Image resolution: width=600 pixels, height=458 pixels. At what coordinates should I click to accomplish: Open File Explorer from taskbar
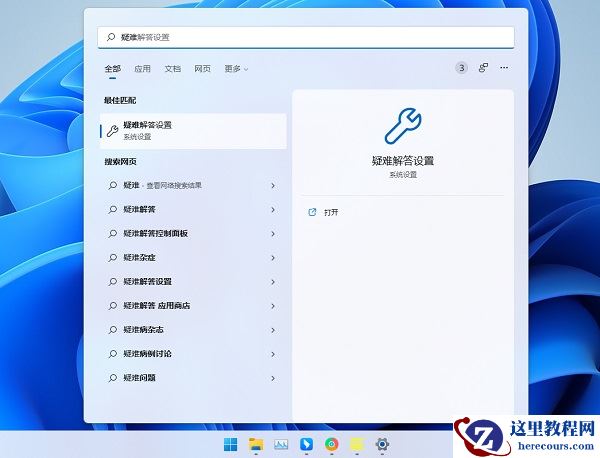tap(256, 444)
